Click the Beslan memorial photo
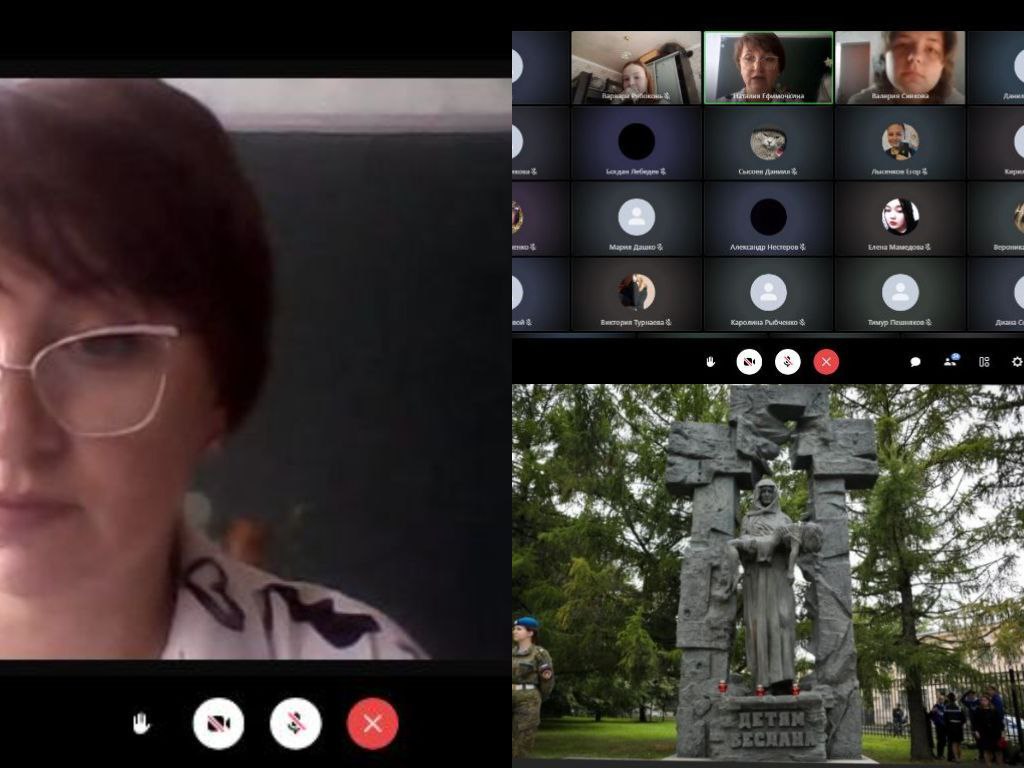Image resolution: width=1024 pixels, height=768 pixels. click(768, 573)
